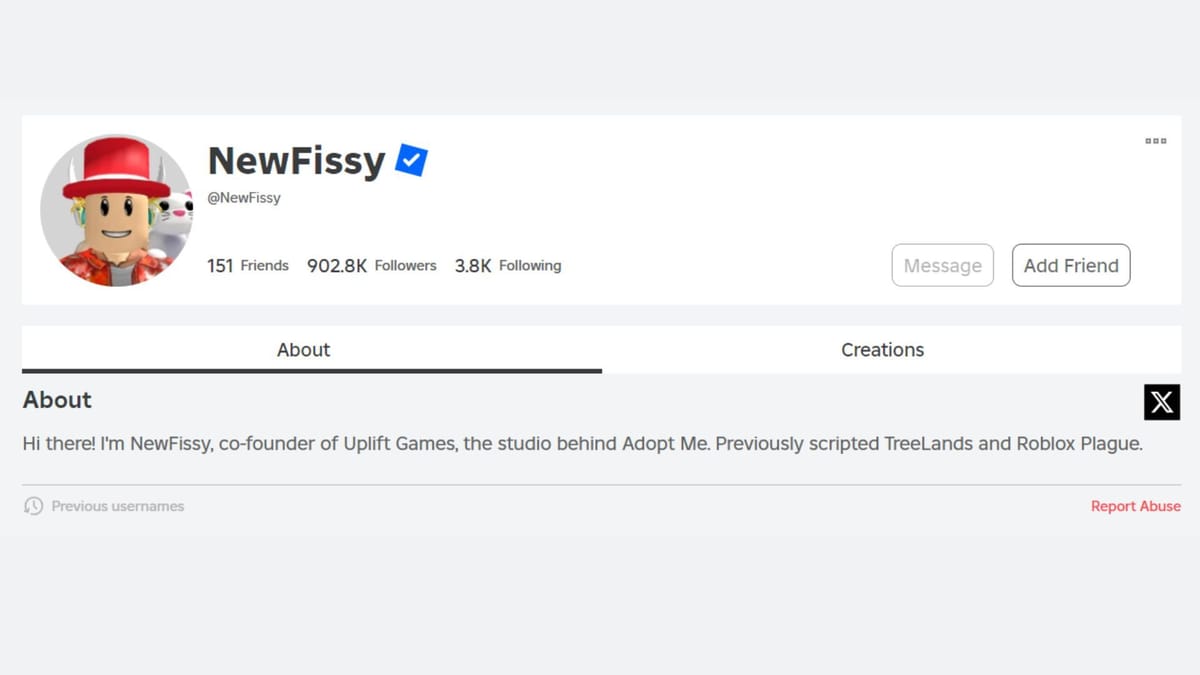This screenshot has height=675, width=1200.
Task: Open the three-dot more options menu
Action: click(x=1155, y=141)
